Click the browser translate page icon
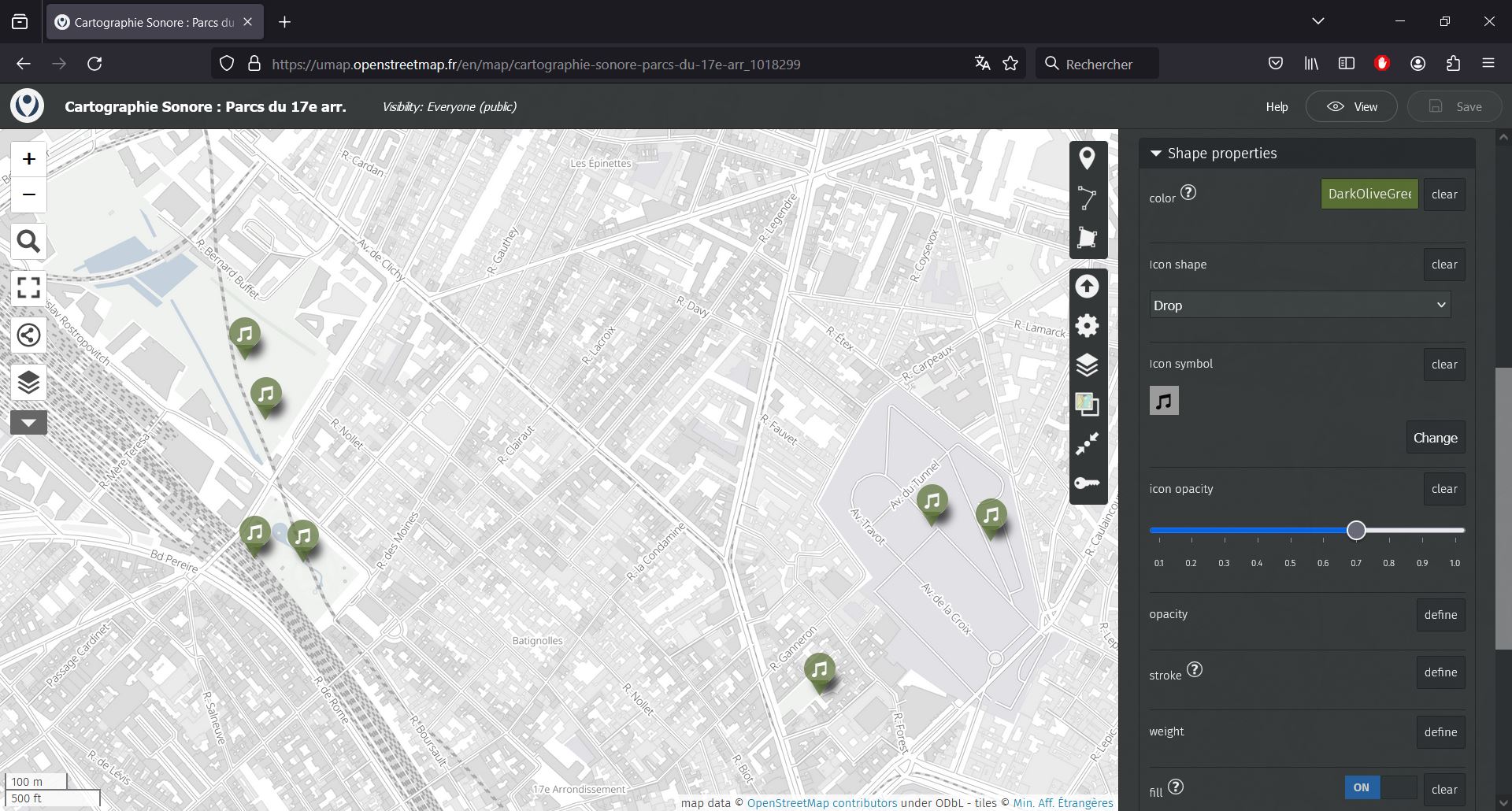 982,64
